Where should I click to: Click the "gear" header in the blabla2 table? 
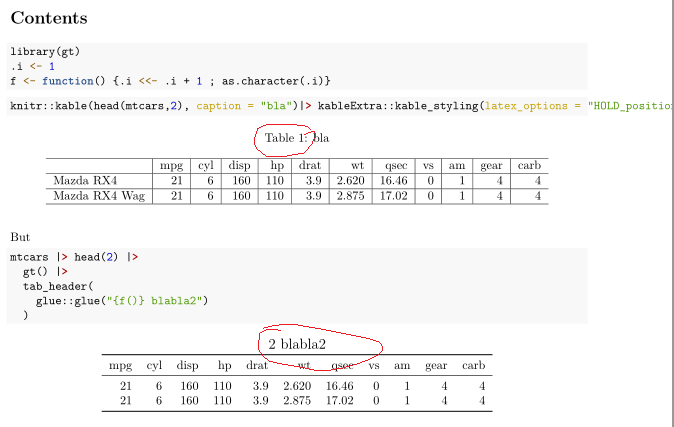coord(436,366)
